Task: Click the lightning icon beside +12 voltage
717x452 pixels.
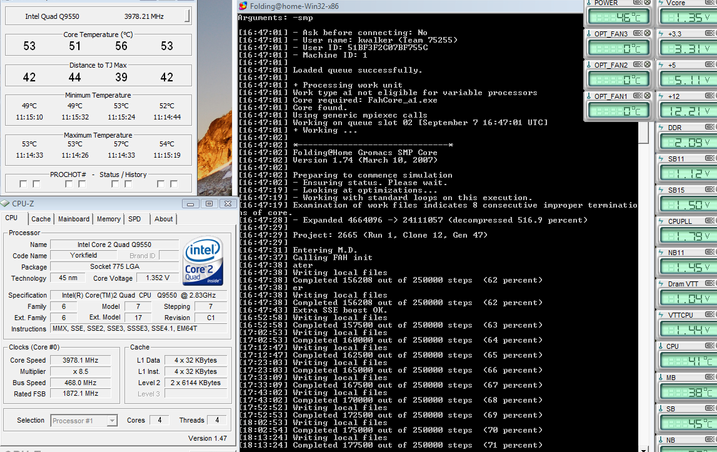Action: (661, 97)
